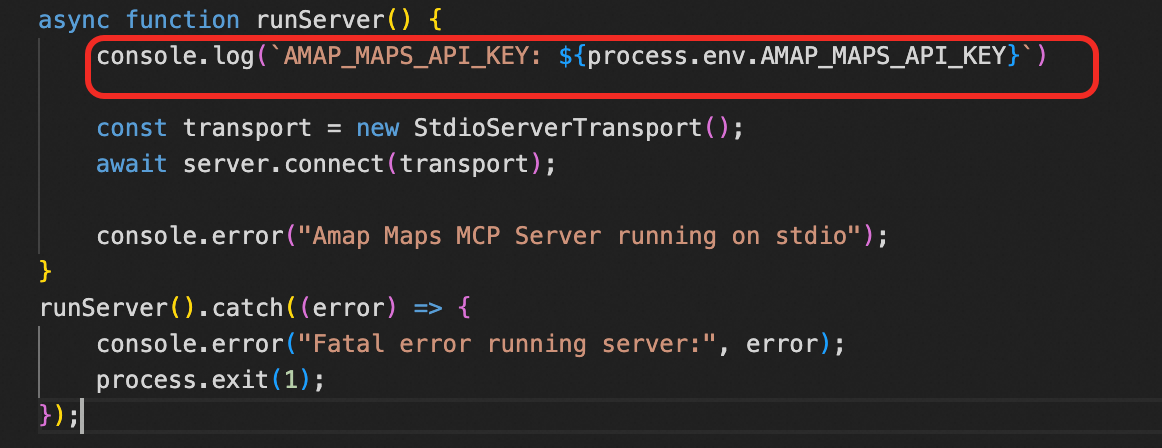Viewport: 1162px width, 448px height.
Task: Click the const keyword
Action: click(132, 129)
